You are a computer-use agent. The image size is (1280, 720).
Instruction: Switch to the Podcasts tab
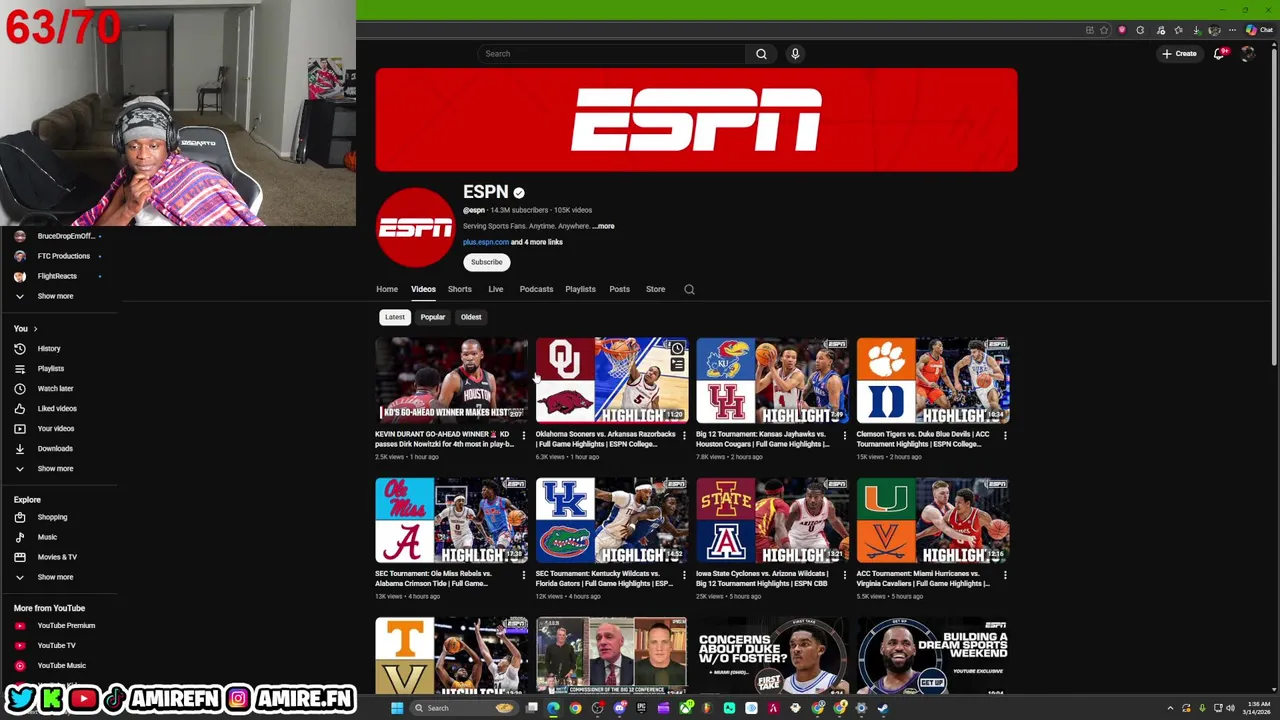[x=536, y=289]
